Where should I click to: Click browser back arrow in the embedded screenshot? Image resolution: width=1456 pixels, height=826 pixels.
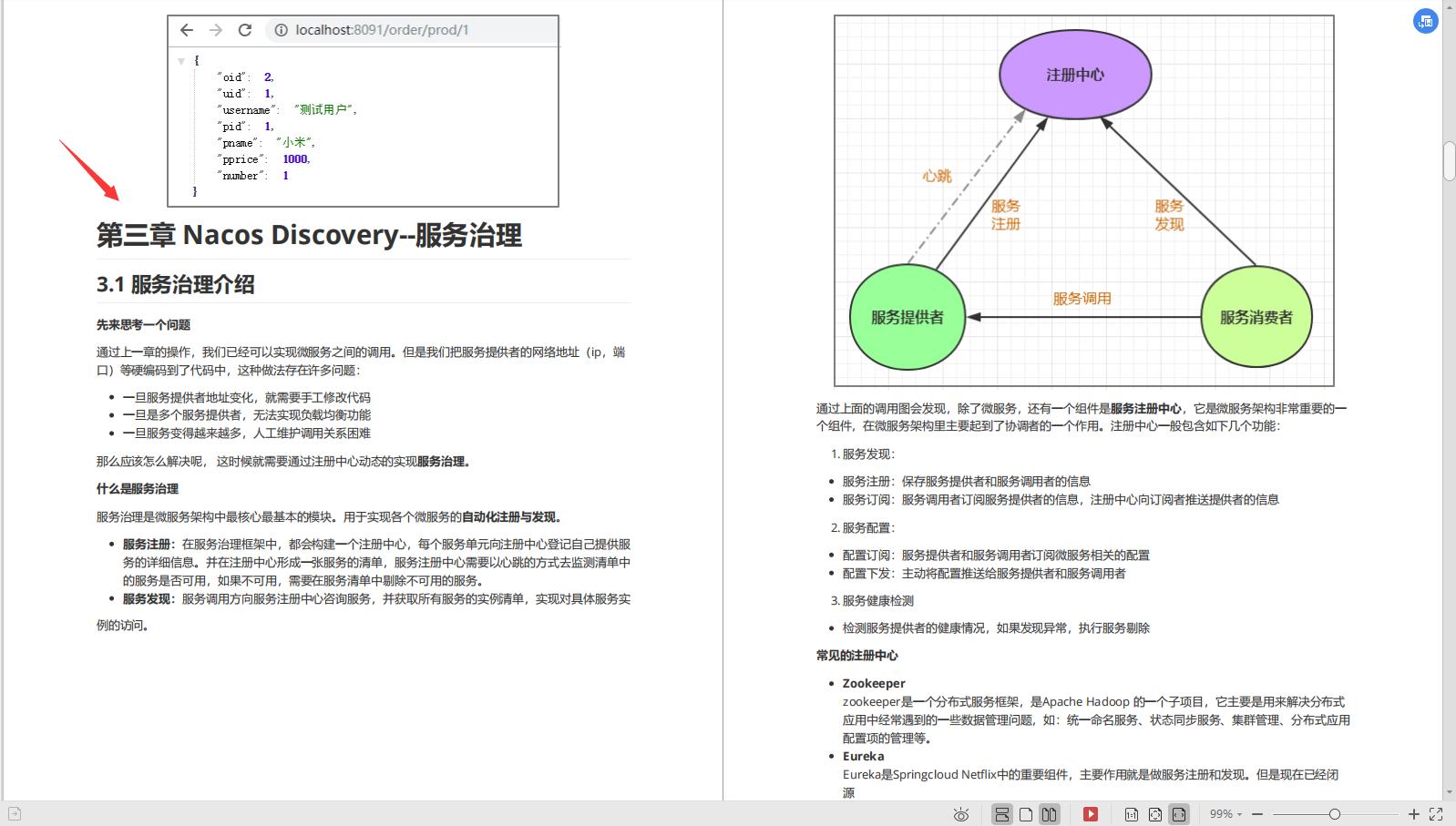click(187, 30)
